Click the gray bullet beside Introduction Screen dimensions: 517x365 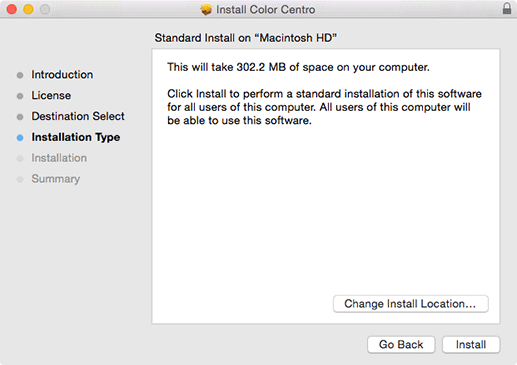(x=20, y=75)
